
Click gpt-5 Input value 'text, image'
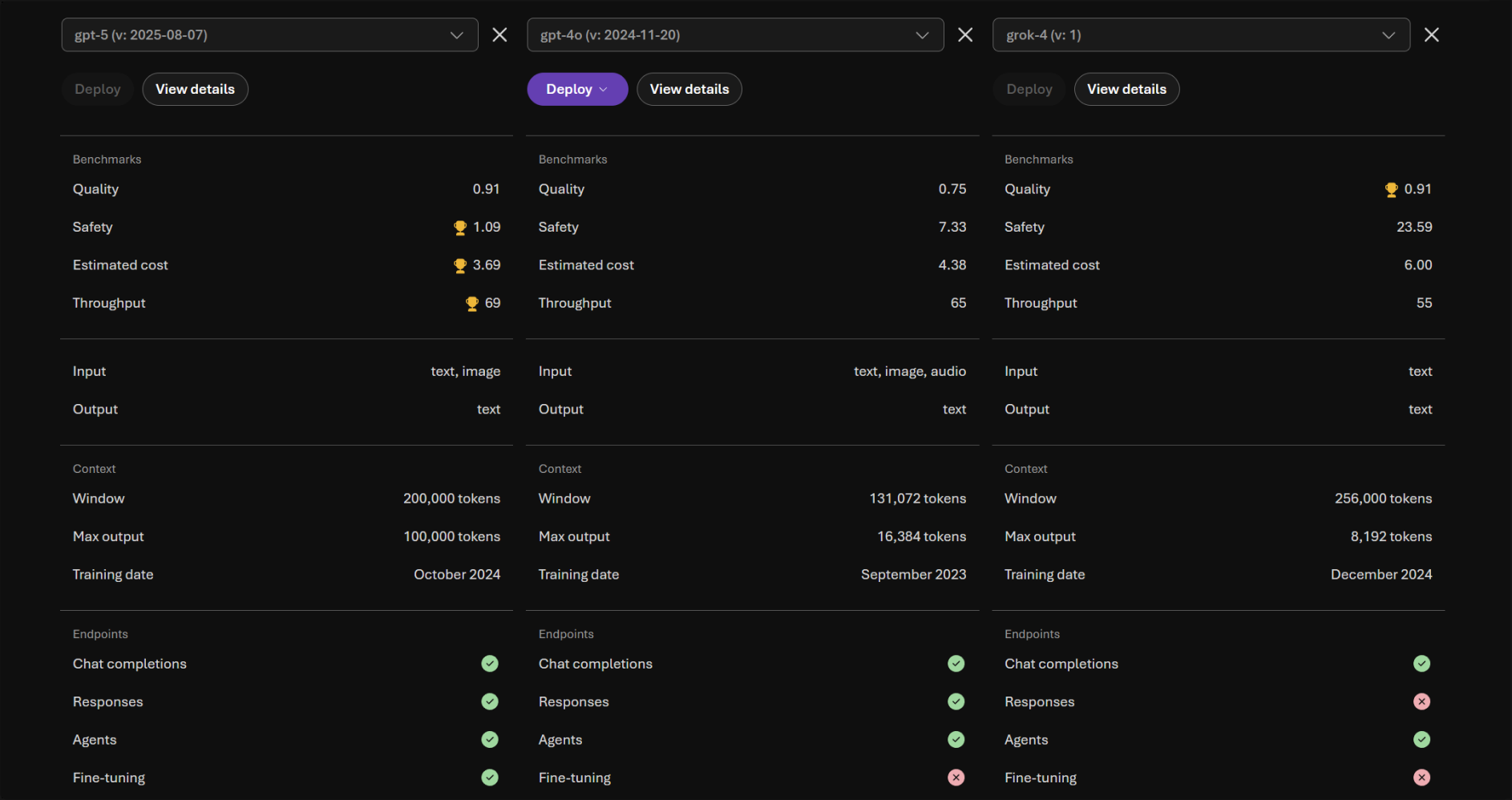click(x=466, y=371)
